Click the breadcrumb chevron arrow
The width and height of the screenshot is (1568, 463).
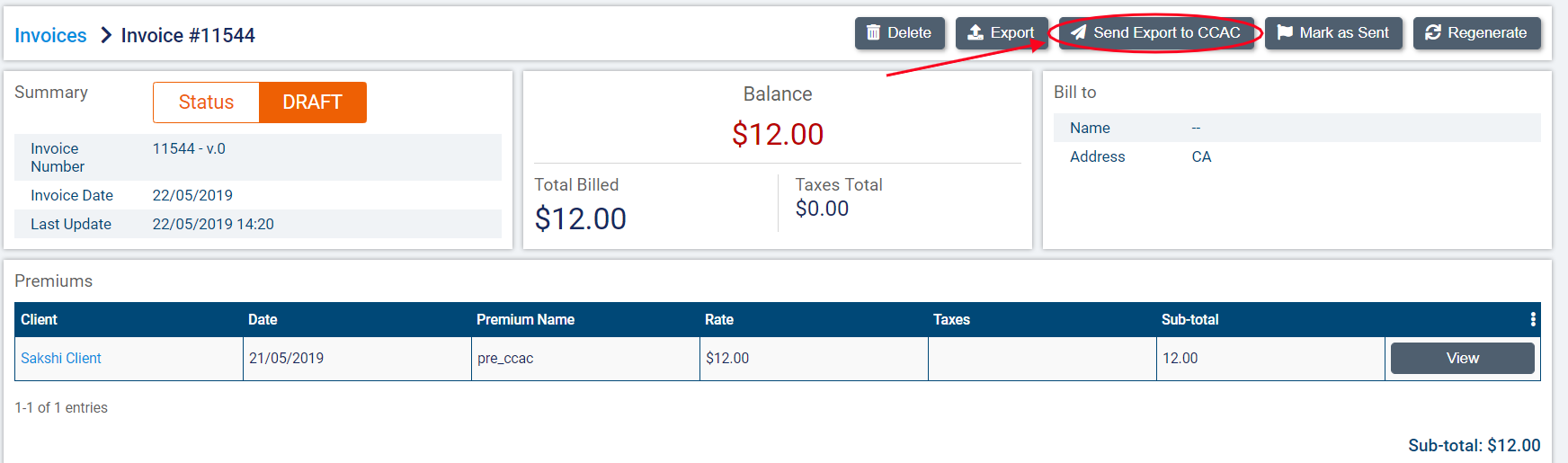105,35
